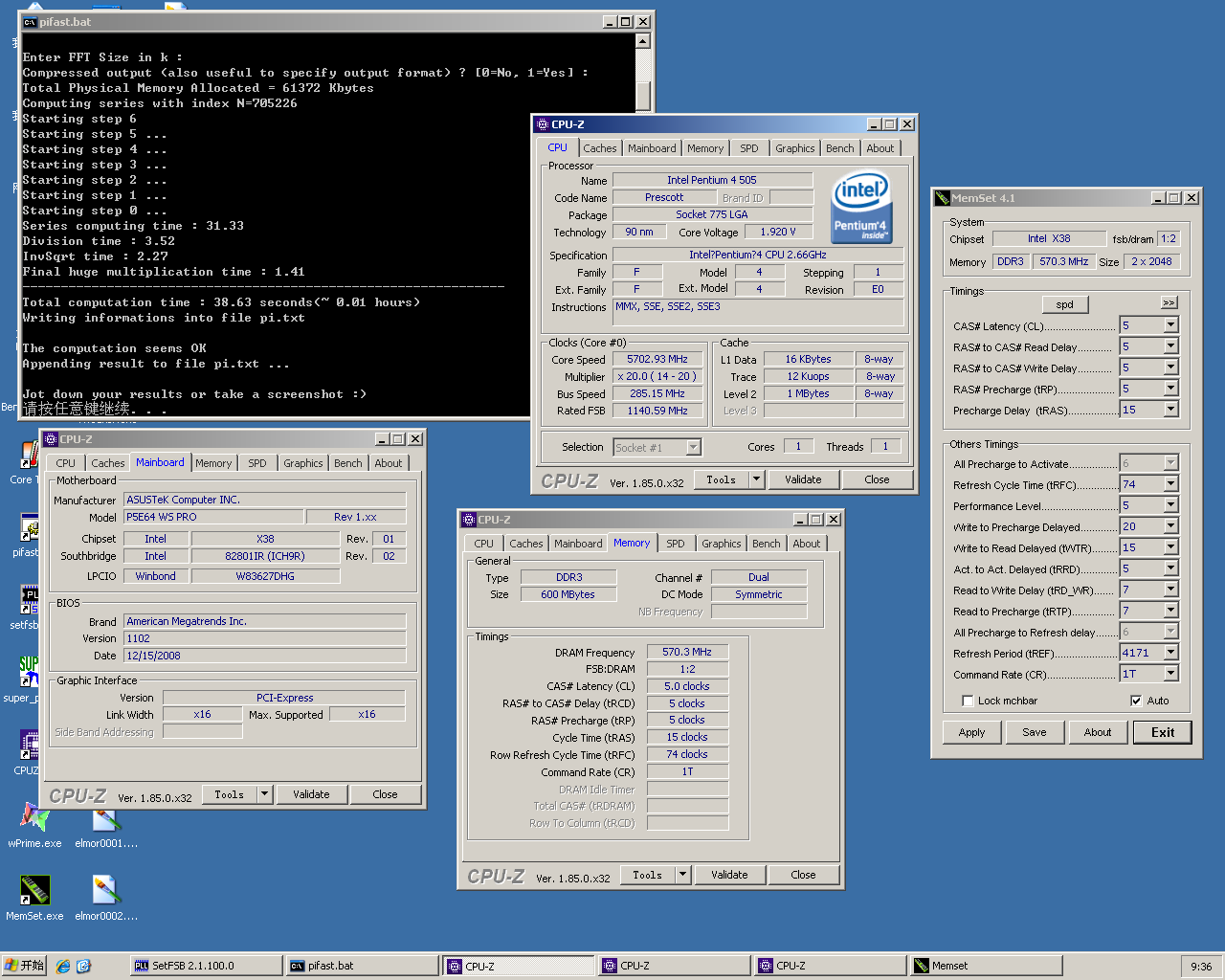Open Tools dropdown arrow in CPU-Z Memory window

[x=682, y=875]
